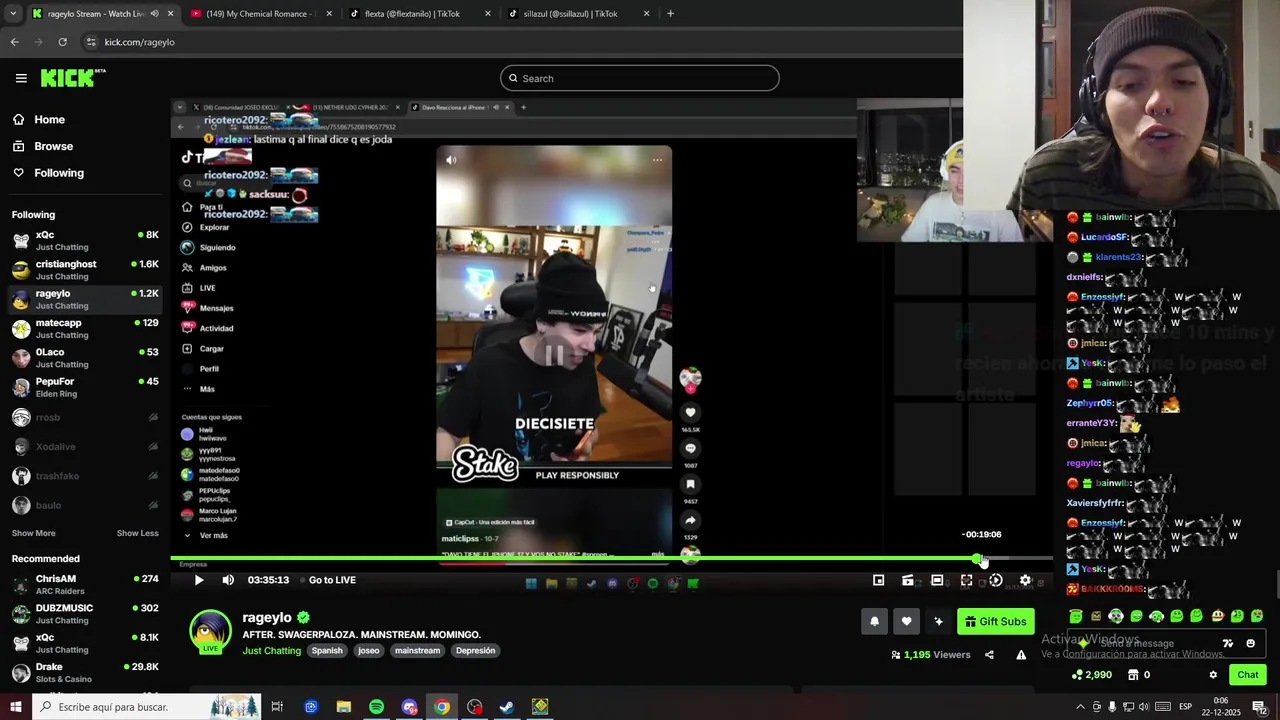Open the Just Chatting category link
1280x720 pixels.
click(271, 650)
